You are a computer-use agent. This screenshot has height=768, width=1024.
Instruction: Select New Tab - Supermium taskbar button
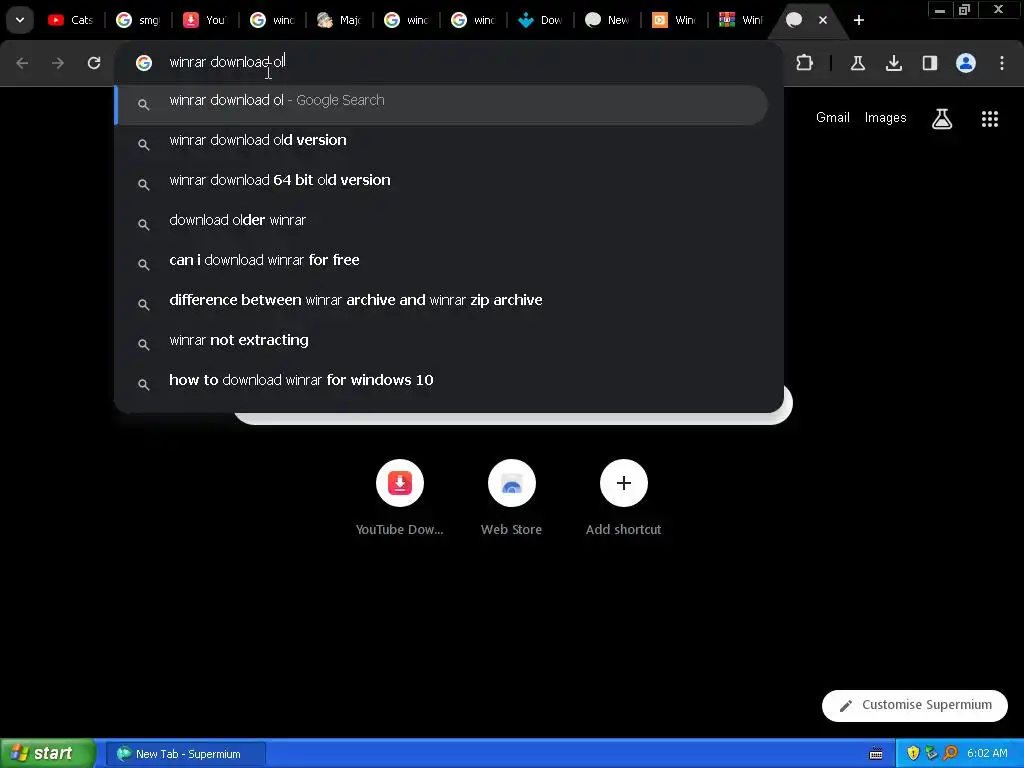(186, 754)
